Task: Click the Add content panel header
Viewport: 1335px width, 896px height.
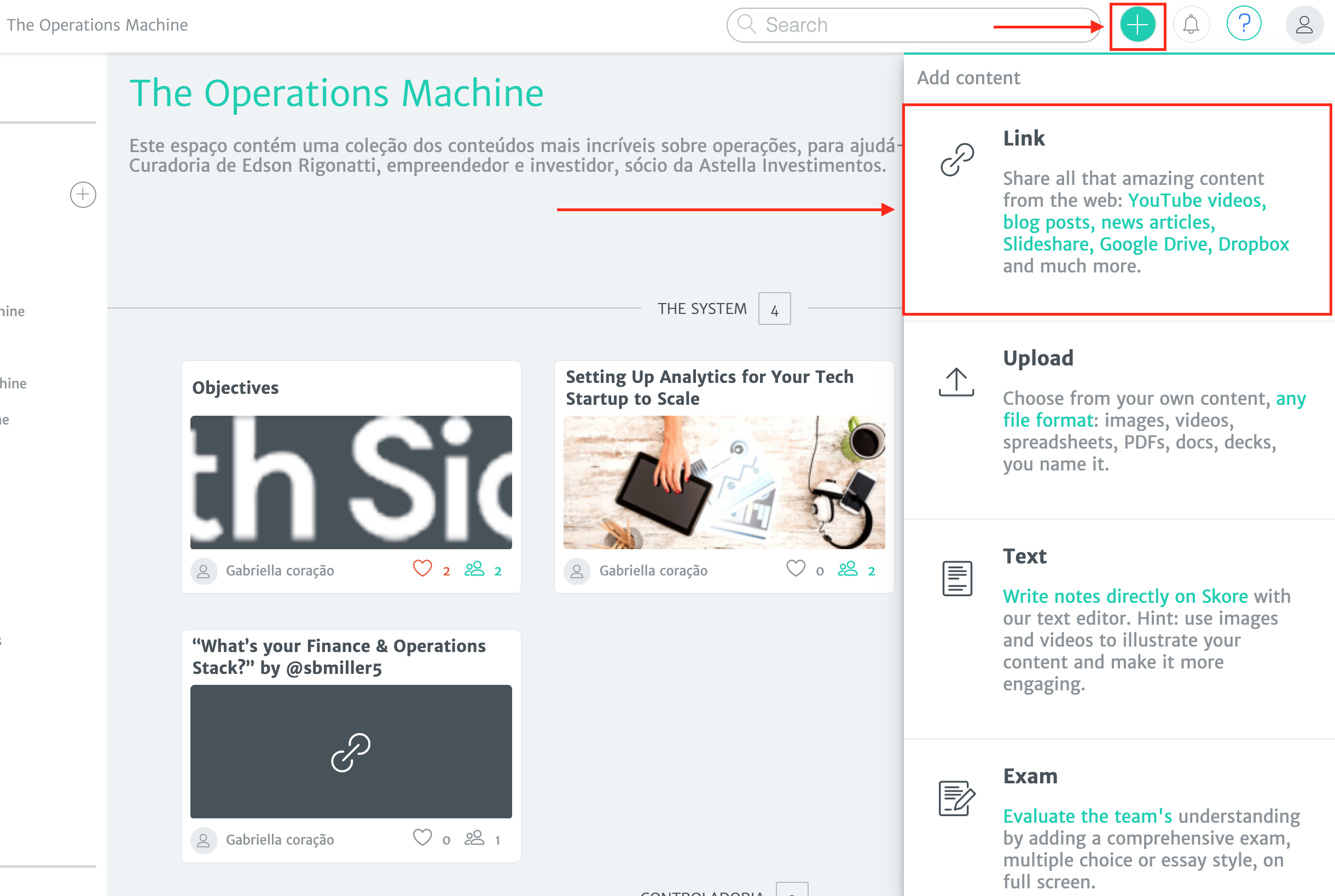Action: pyautogui.click(x=968, y=78)
